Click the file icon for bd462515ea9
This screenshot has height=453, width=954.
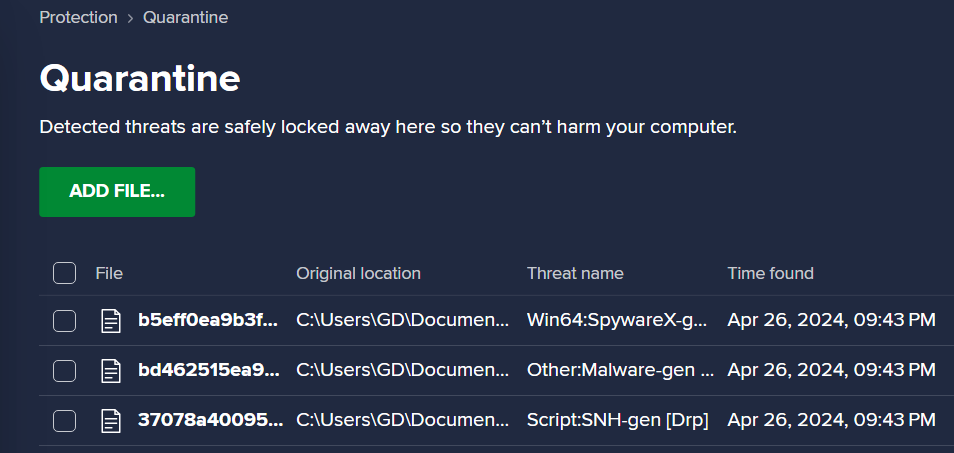pyautogui.click(x=111, y=370)
